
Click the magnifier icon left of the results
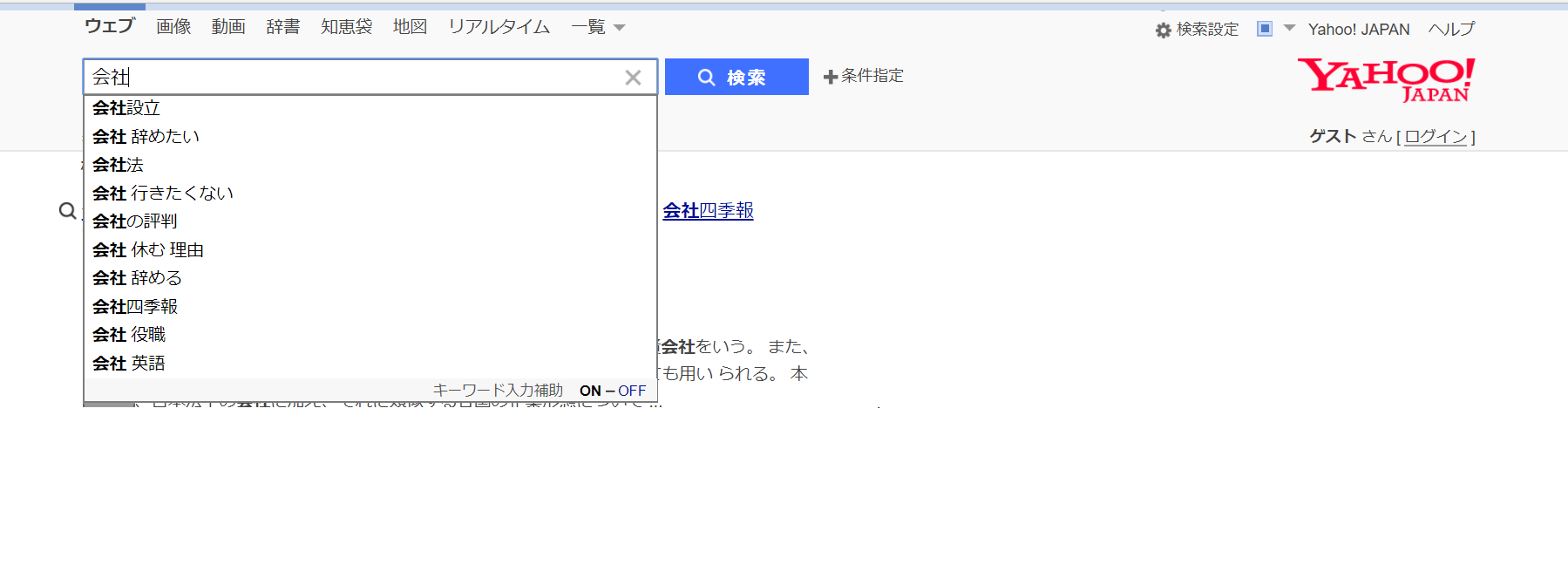(x=67, y=211)
